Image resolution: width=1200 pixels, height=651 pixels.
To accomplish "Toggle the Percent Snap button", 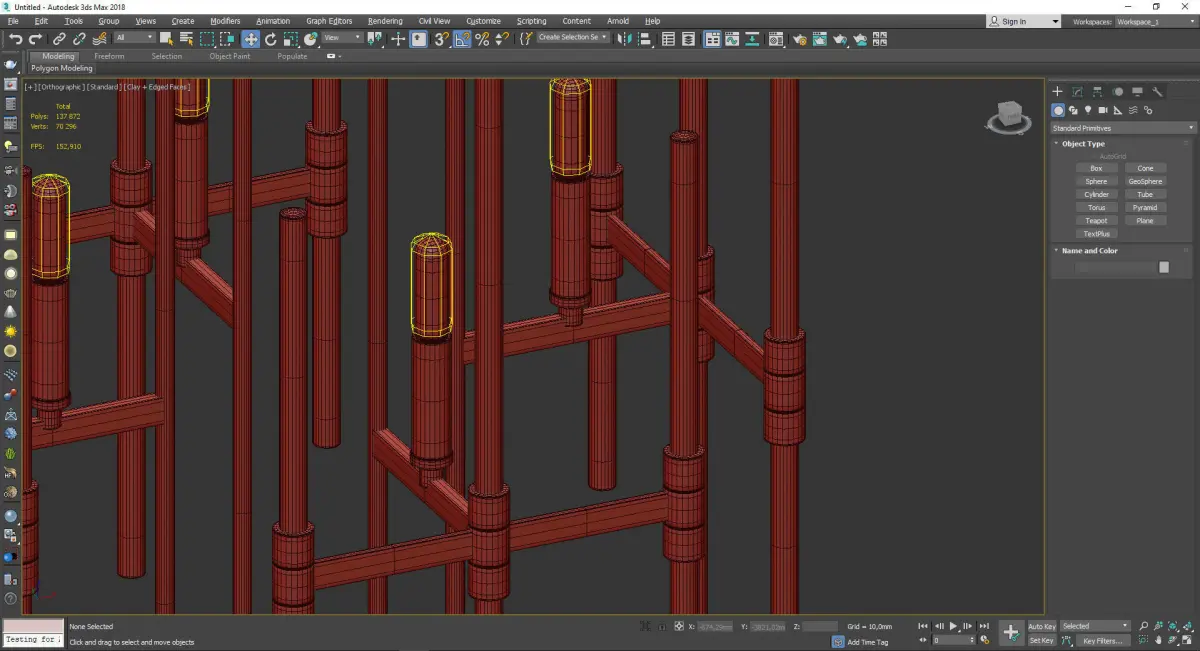I will point(482,39).
